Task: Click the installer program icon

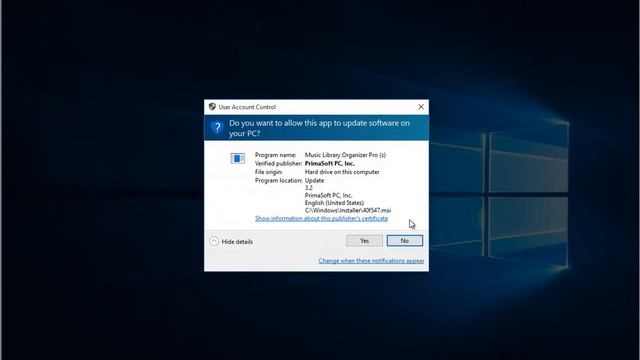Action: pos(238,158)
